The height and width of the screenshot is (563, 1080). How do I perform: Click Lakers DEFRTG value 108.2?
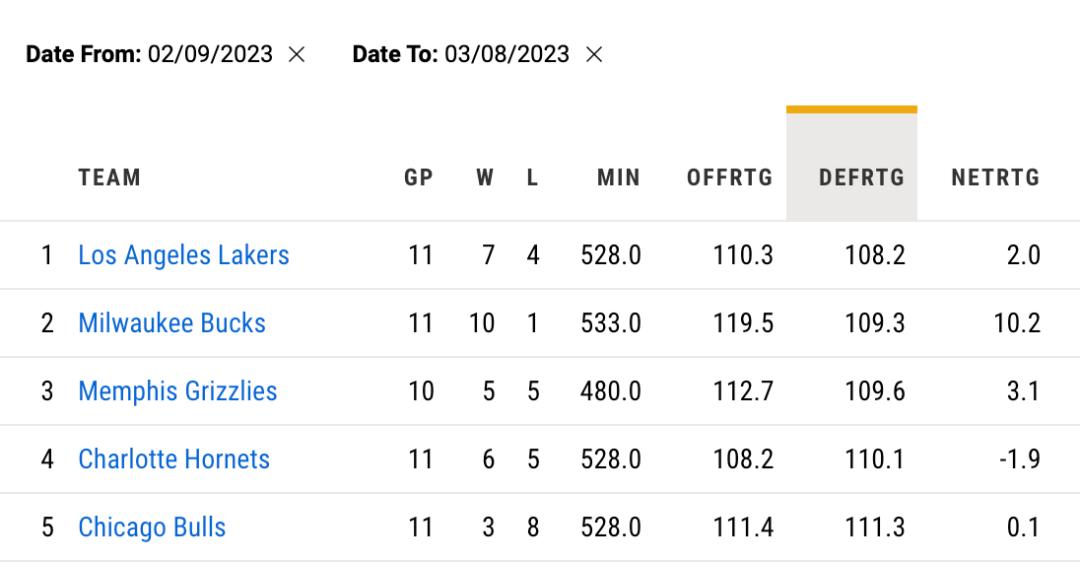coord(875,255)
